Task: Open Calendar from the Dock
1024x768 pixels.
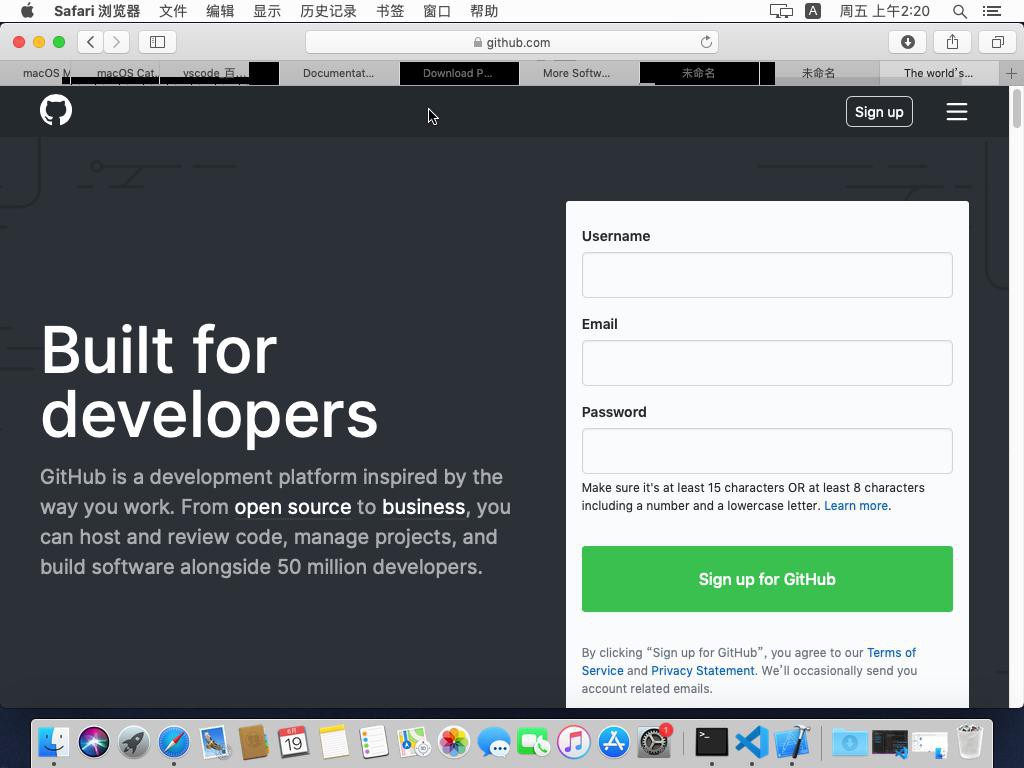Action: click(293, 743)
